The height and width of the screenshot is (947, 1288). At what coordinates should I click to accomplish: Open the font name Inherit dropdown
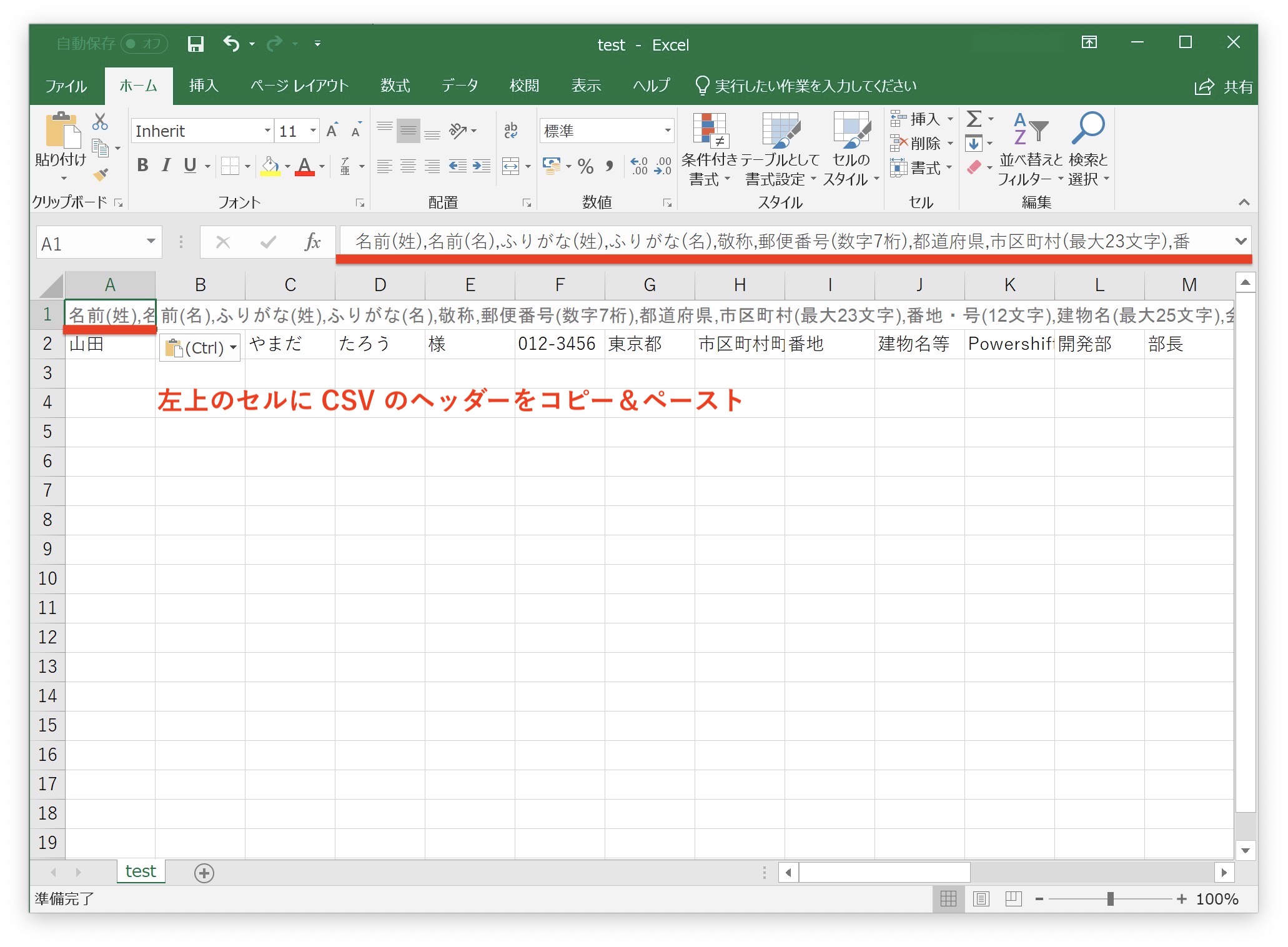tap(267, 131)
